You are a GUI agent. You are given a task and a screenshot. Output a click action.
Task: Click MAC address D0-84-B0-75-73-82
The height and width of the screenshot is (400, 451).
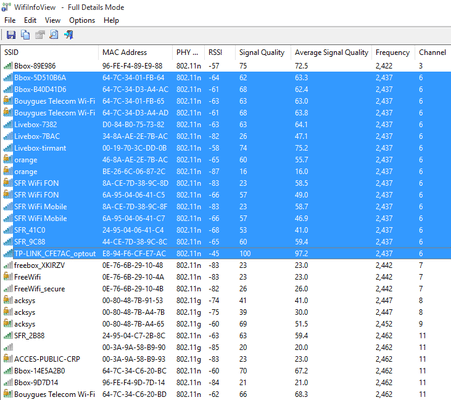(x=133, y=125)
